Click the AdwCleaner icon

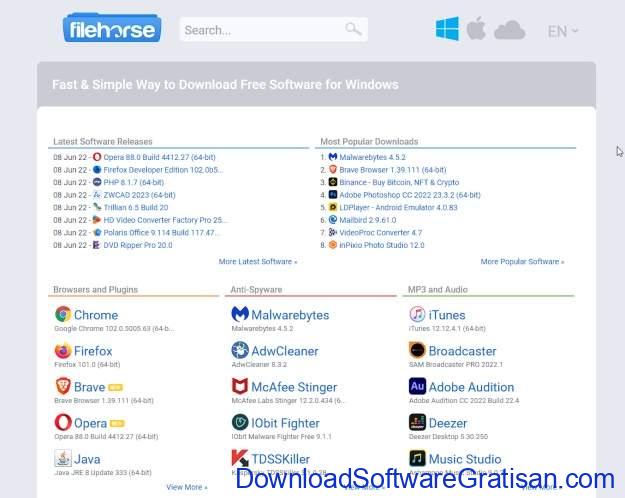click(240, 350)
